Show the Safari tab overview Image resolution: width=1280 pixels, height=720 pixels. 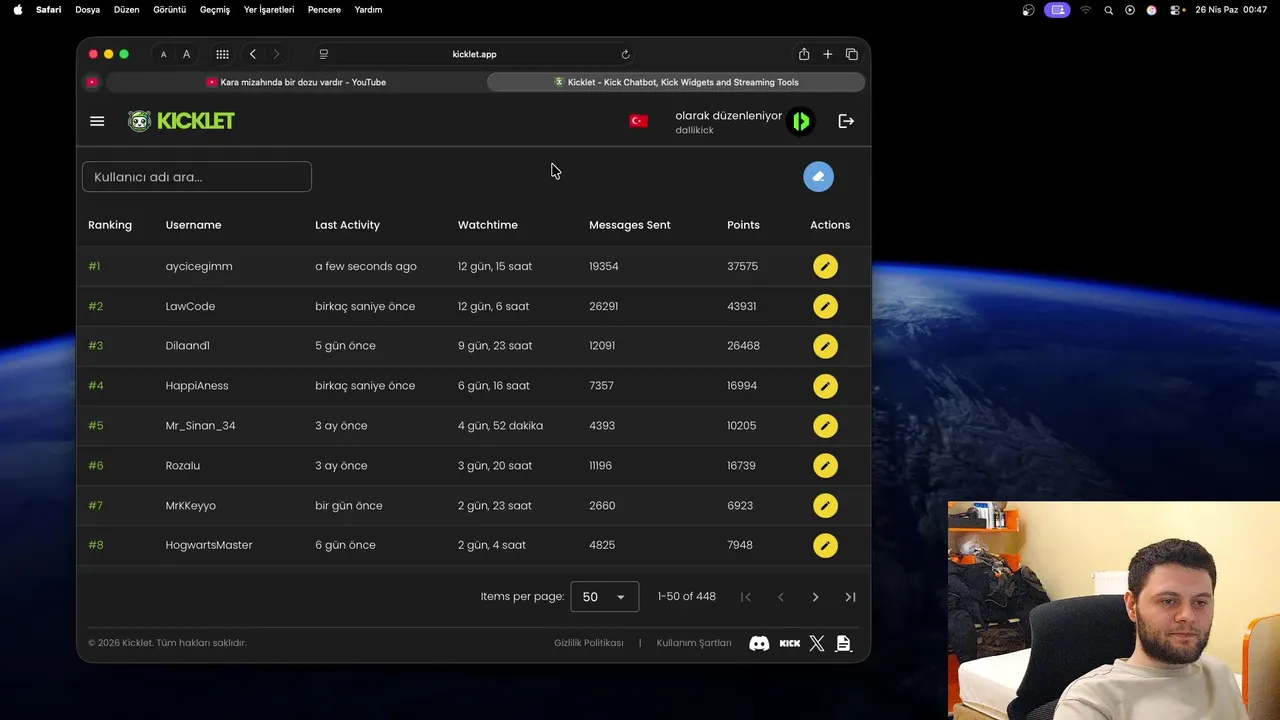tap(852, 54)
